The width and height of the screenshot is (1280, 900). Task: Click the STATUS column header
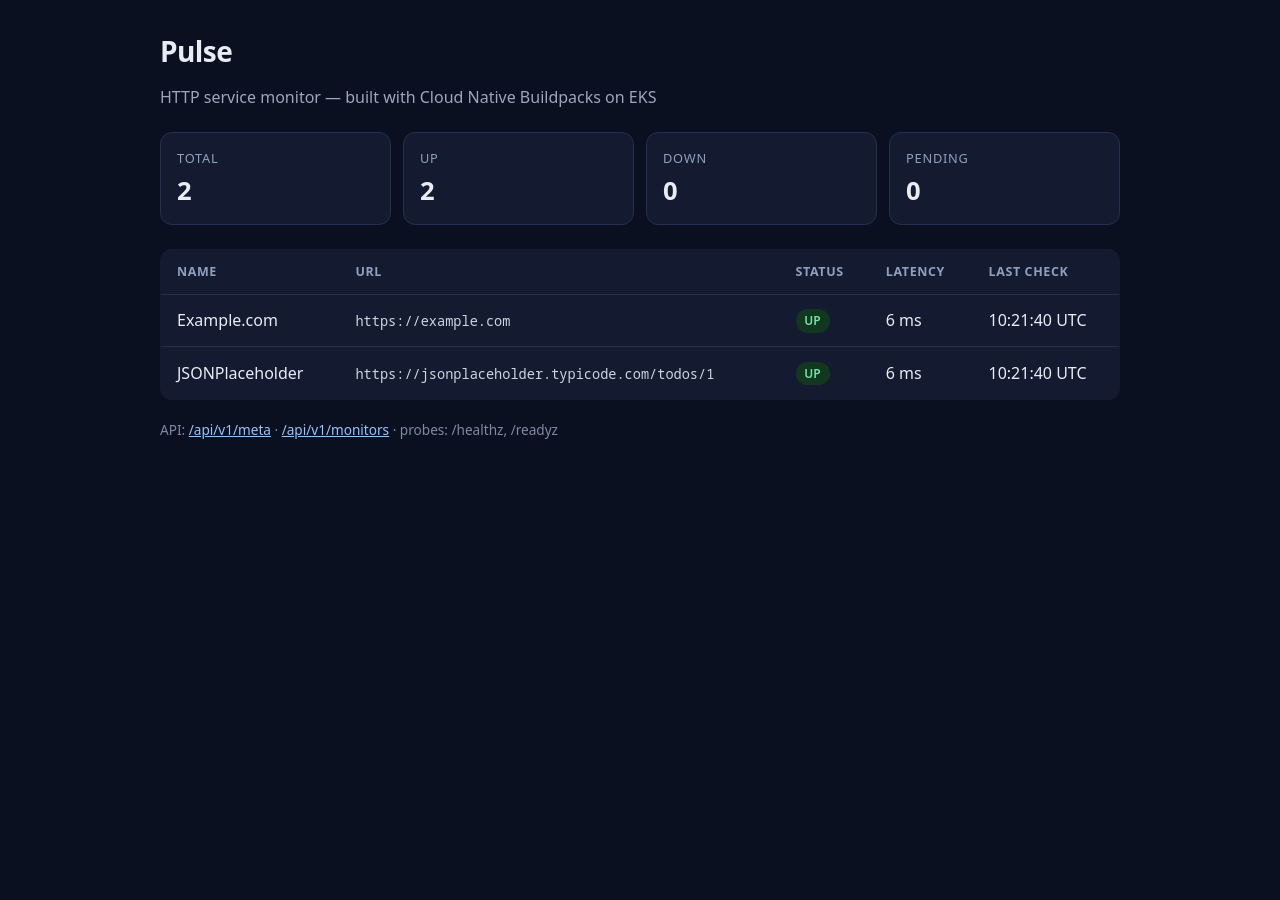coord(819,272)
